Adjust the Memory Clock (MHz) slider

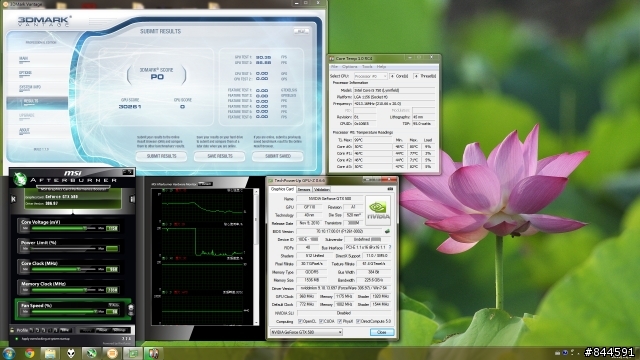pos(63,290)
